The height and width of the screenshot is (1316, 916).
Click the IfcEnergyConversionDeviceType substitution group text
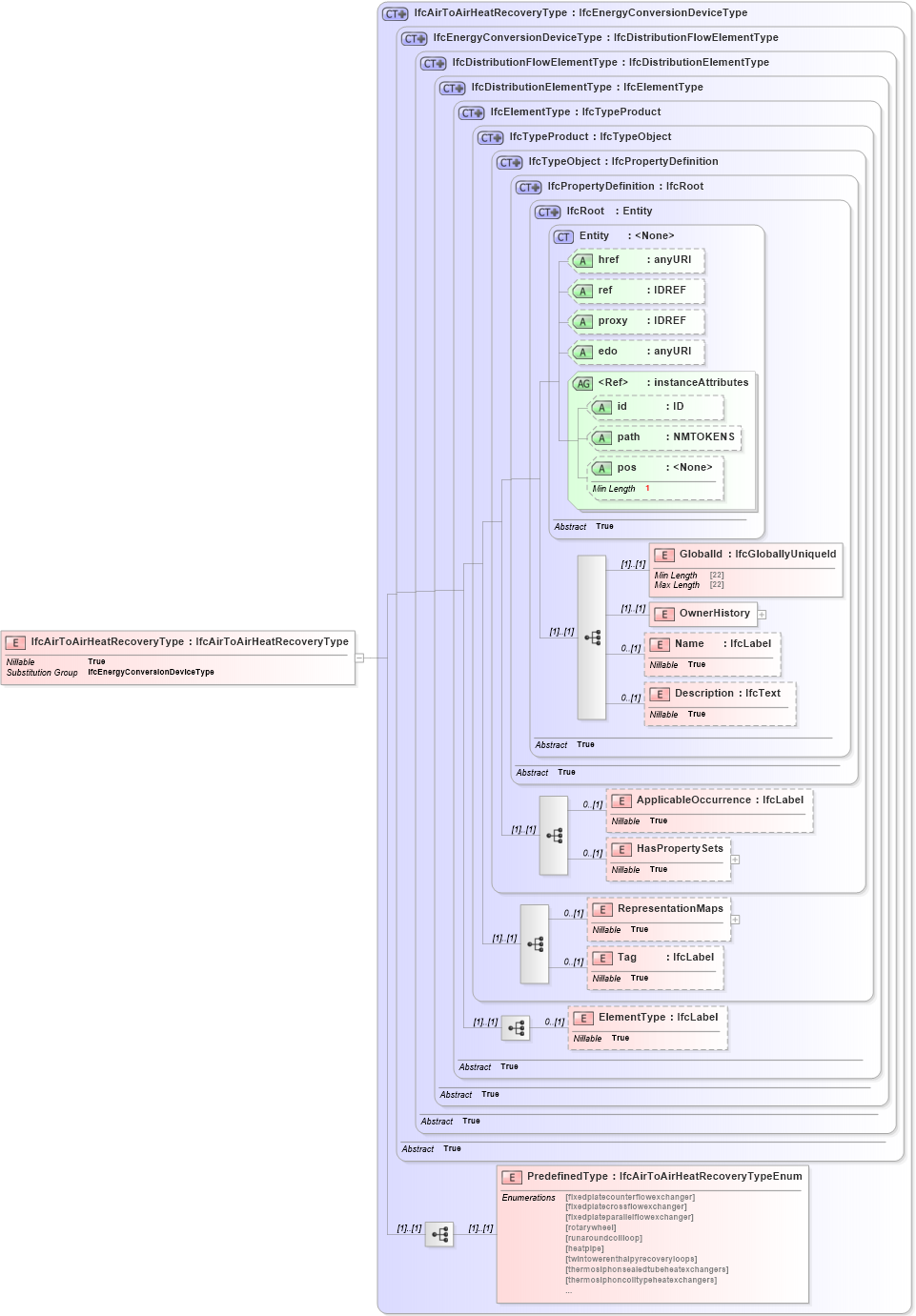coord(150,671)
